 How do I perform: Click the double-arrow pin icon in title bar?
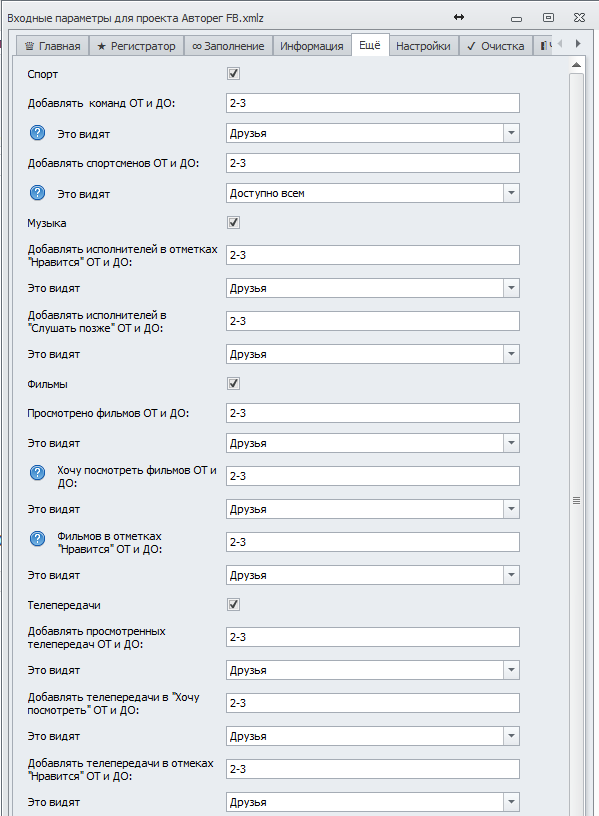458,17
